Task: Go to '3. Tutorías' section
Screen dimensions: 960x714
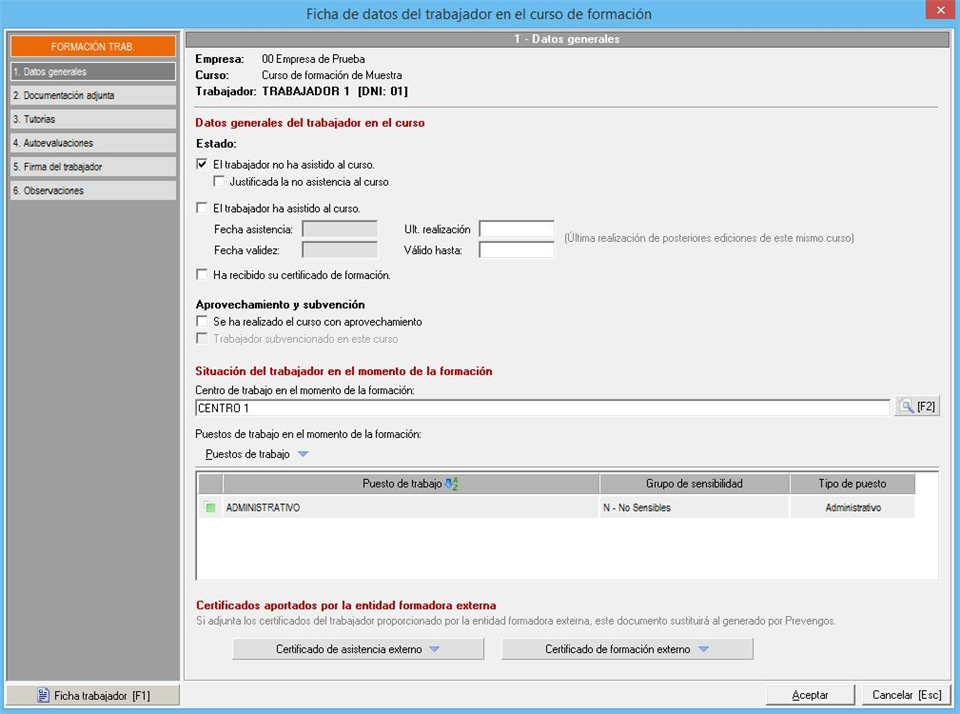Action: pyautogui.click(x=93, y=119)
